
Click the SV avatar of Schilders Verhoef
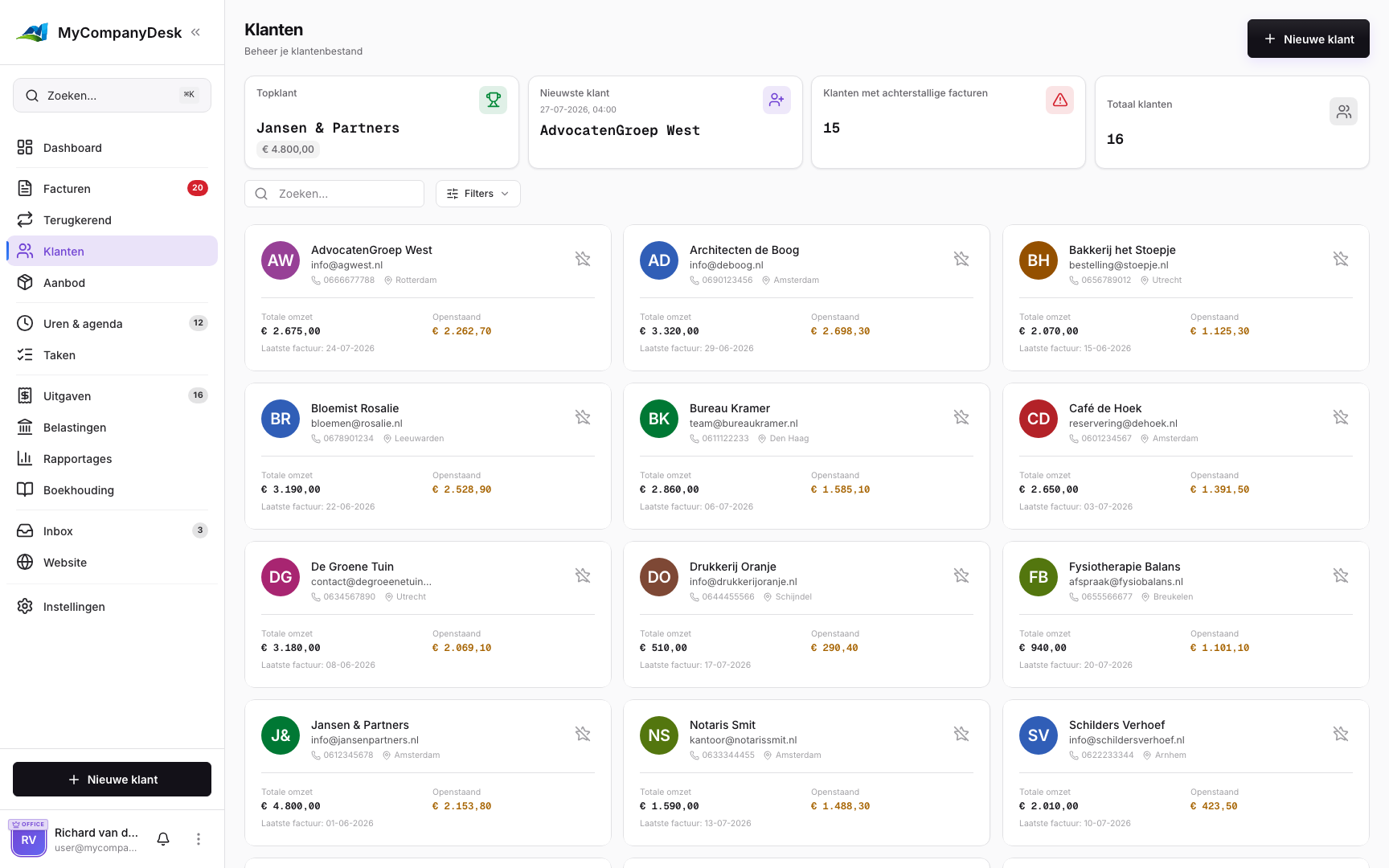(x=1039, y=735)
